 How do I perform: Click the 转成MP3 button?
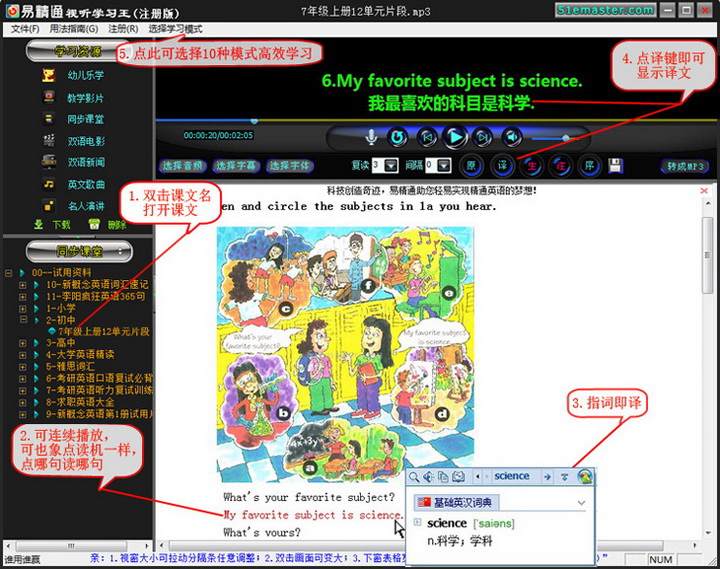tap(685, 166)
